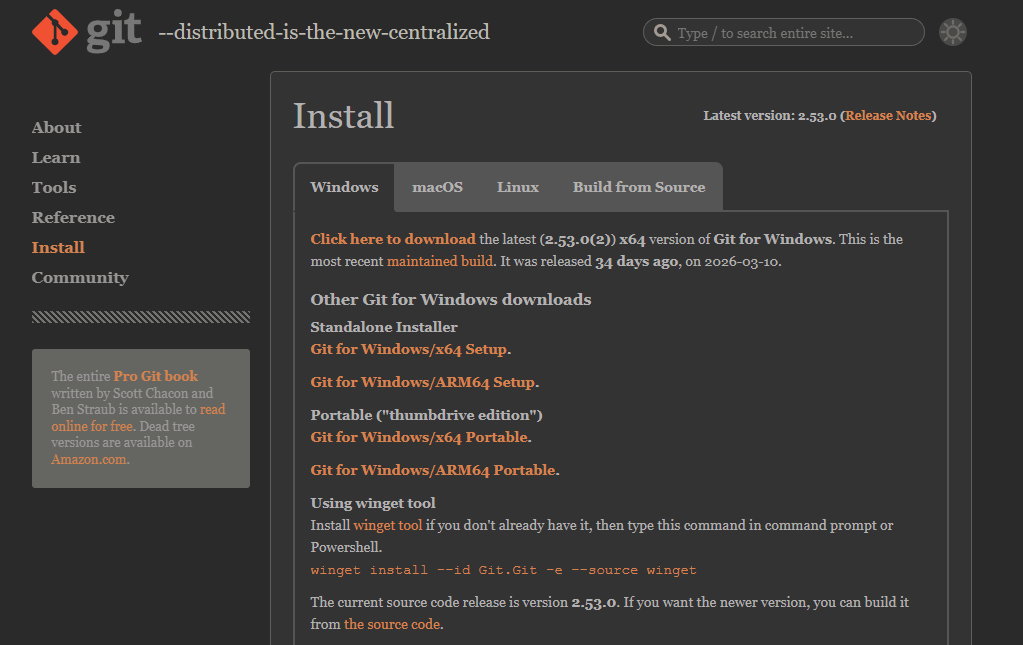Click the Git logo icon
Viewport: 1023px width, 645px height.
[55, 32]
